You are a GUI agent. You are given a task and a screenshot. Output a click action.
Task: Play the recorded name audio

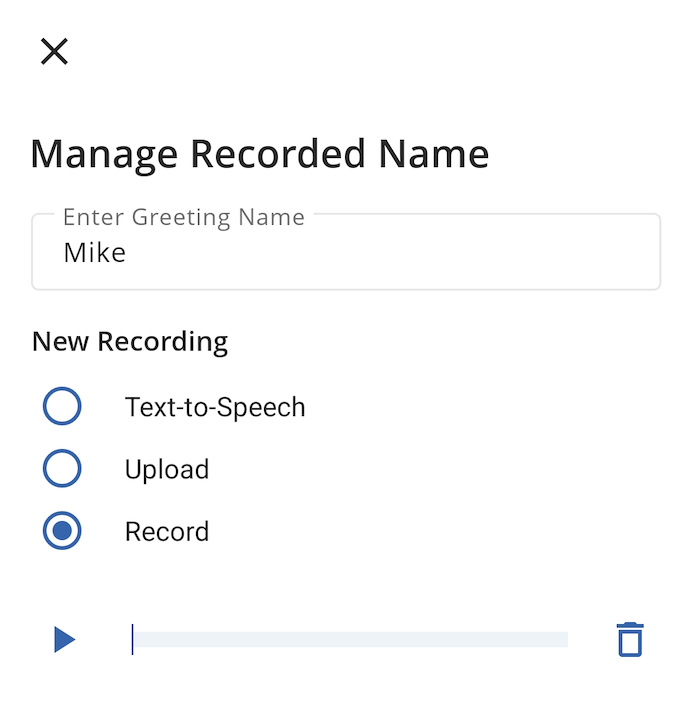pyautogui.click(x=64, y=640)
